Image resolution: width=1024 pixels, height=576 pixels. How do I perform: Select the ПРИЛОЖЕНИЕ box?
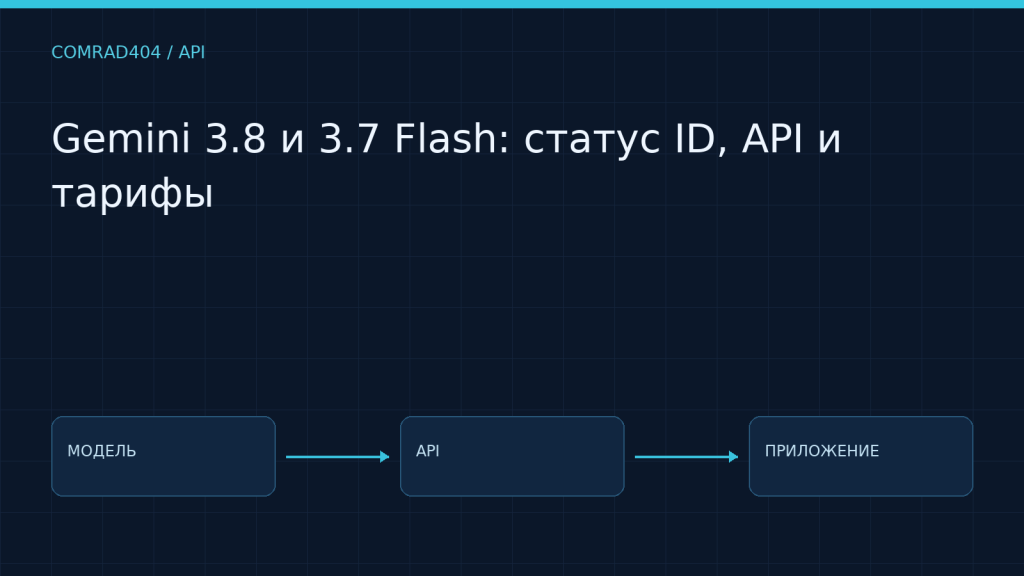click(861, 456)
